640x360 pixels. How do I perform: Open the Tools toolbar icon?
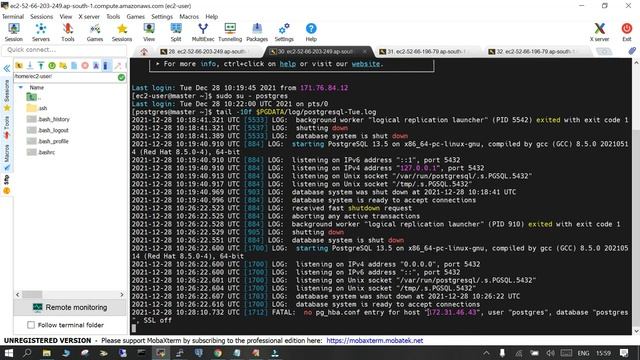point(68,32)
